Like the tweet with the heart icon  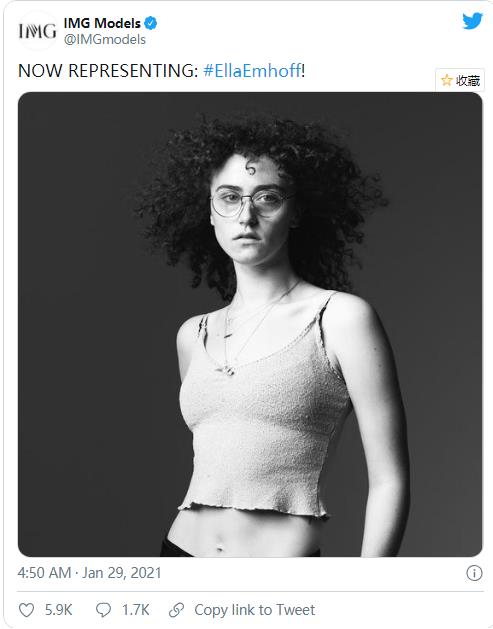click(x=26, y=610)
